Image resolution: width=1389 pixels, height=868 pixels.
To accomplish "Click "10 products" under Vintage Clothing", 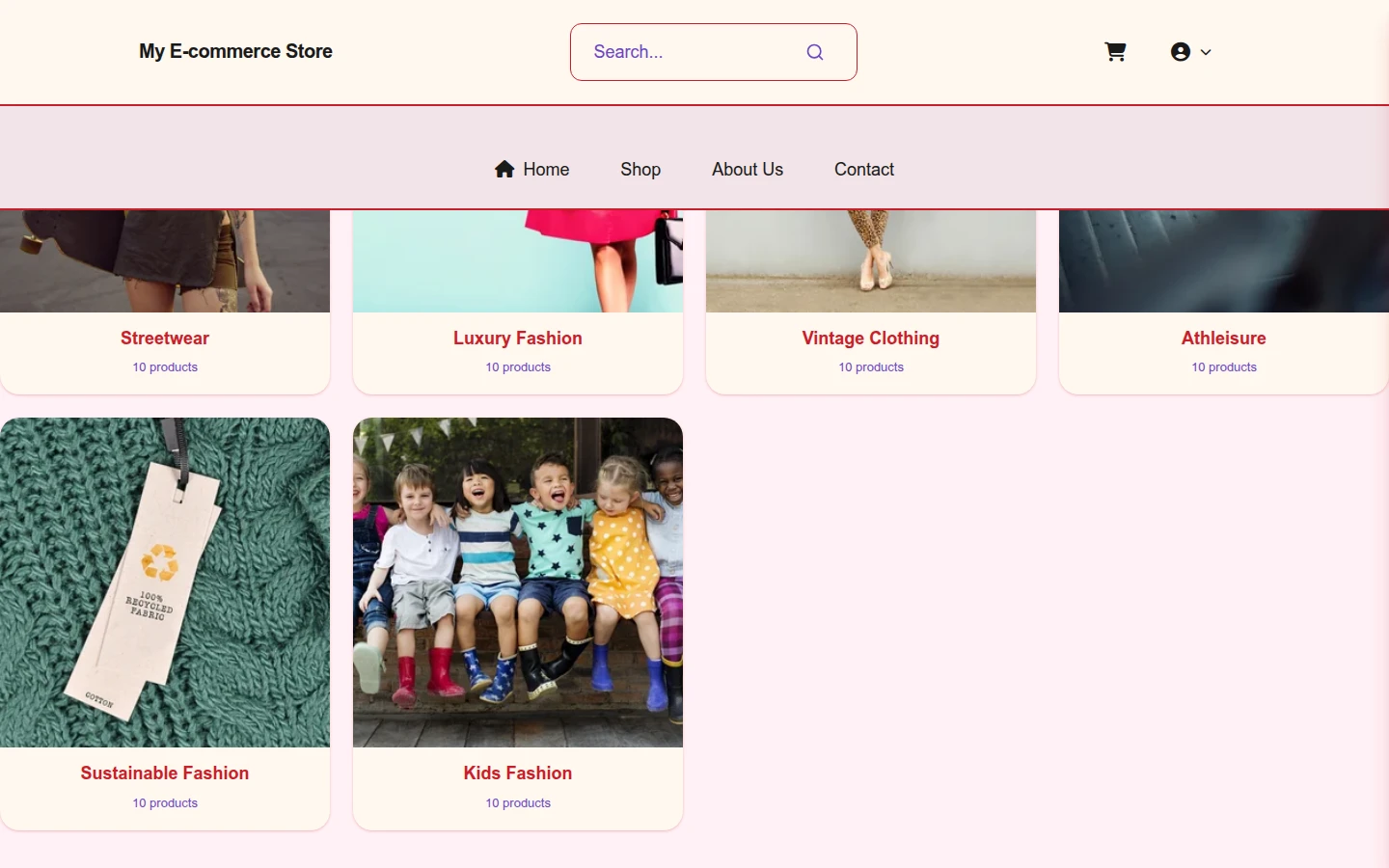I will tap(871, 367).
